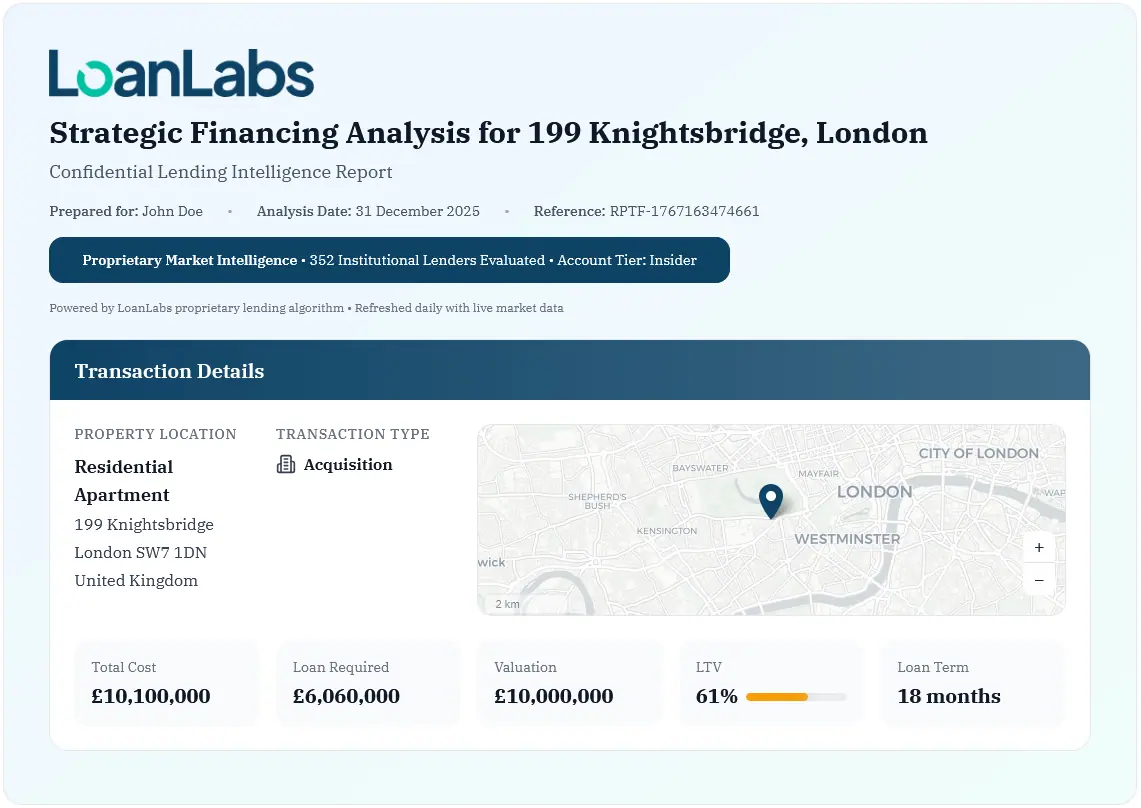Click the 199 Knightsbridge address line
Image resolution: width=1141 pixels, height=808 pixels.
point(144,525)
